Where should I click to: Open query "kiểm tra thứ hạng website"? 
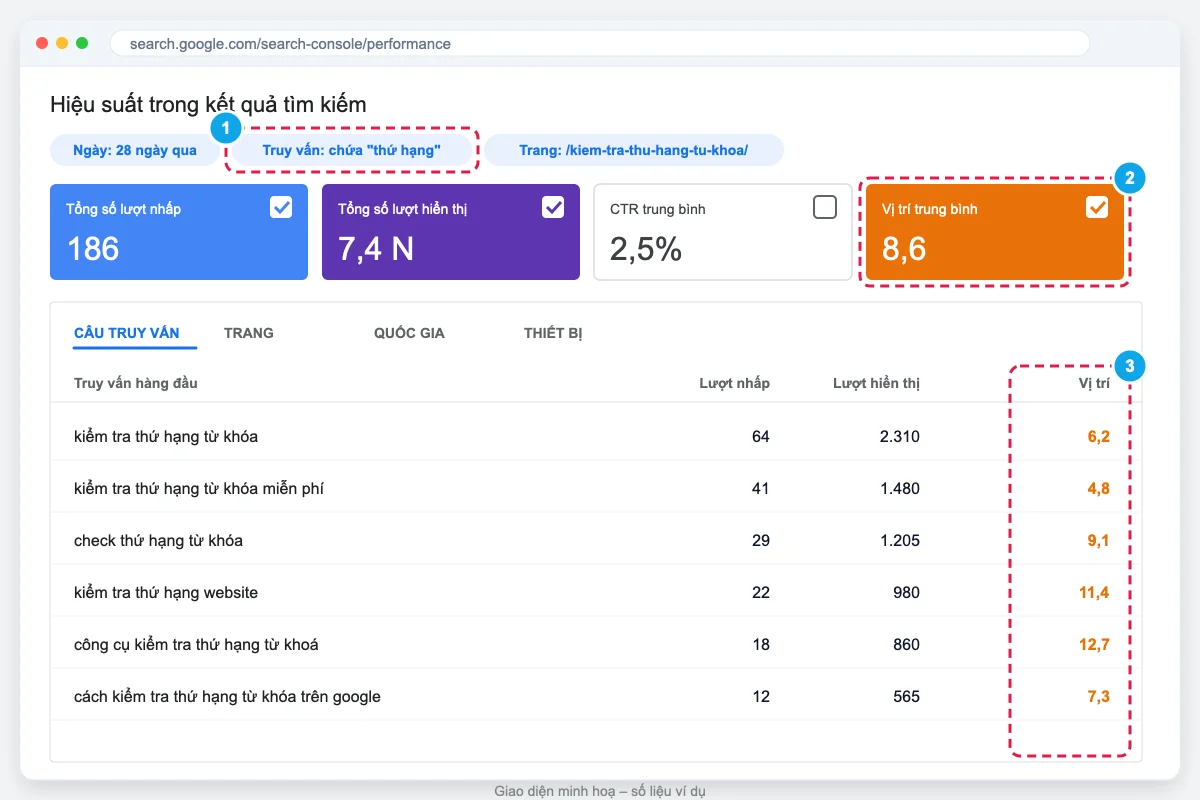[x=166, y=592]
